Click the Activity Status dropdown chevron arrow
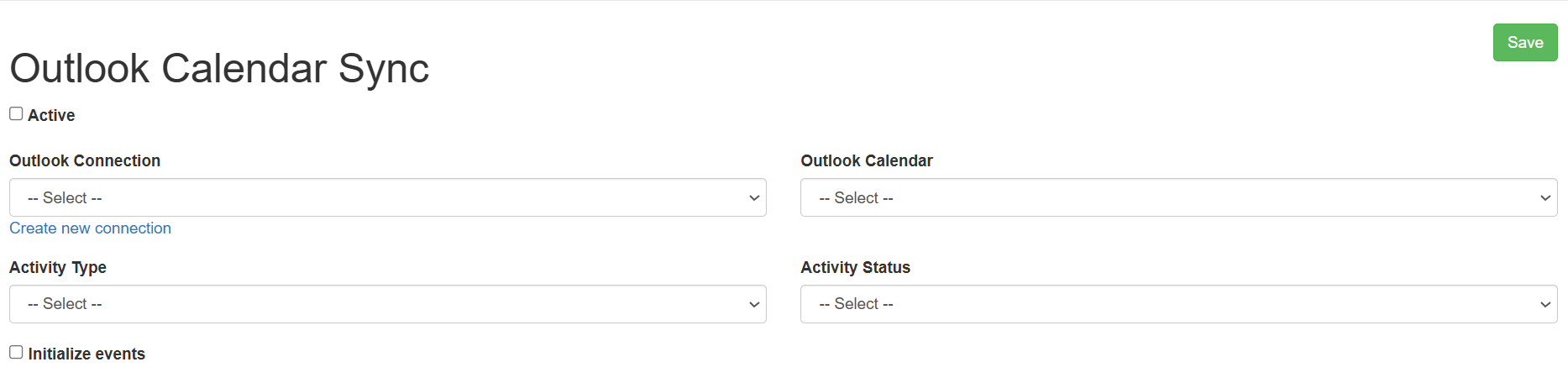1568x383 pixels. click(x=1544, y=305)
